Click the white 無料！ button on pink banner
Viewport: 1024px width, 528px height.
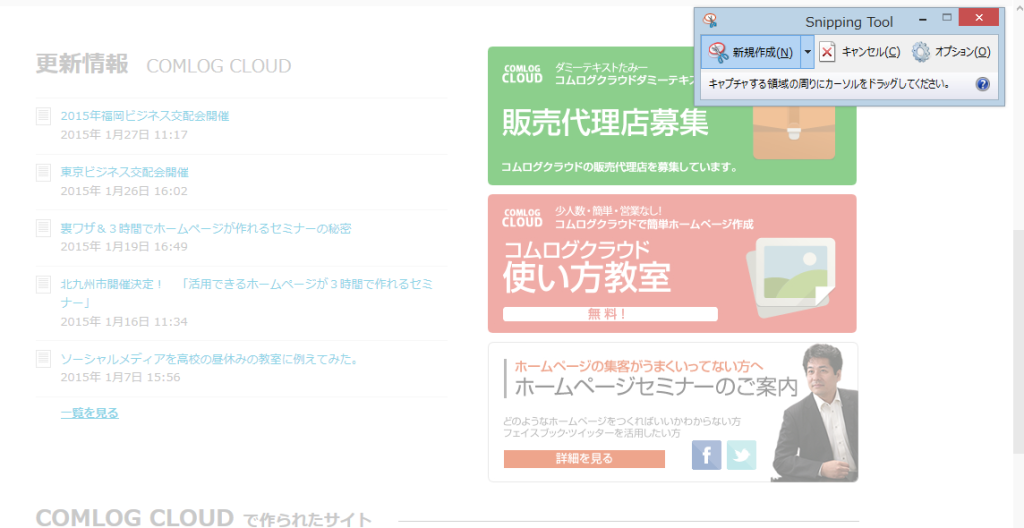(x=609, y=314)
